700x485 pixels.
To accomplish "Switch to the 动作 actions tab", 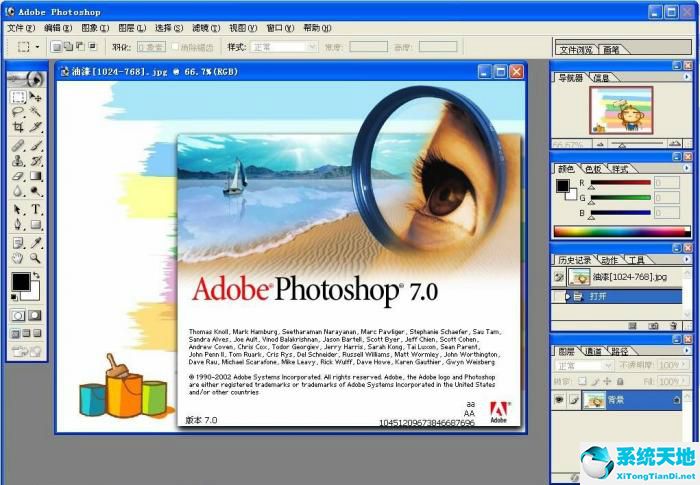I will click(609, 260).
